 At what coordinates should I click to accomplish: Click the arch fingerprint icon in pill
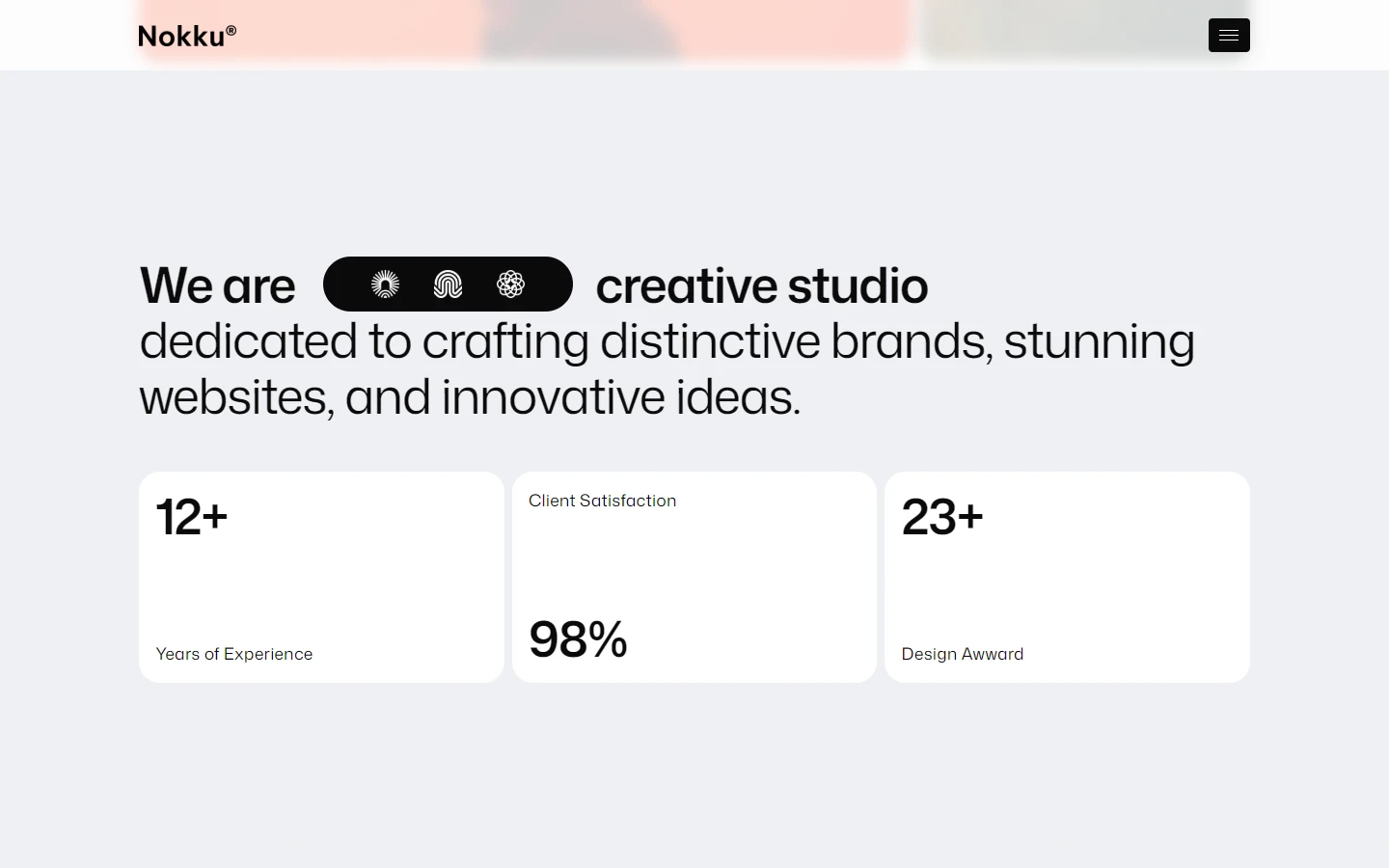pyautogui.click(x=448, y=285)
